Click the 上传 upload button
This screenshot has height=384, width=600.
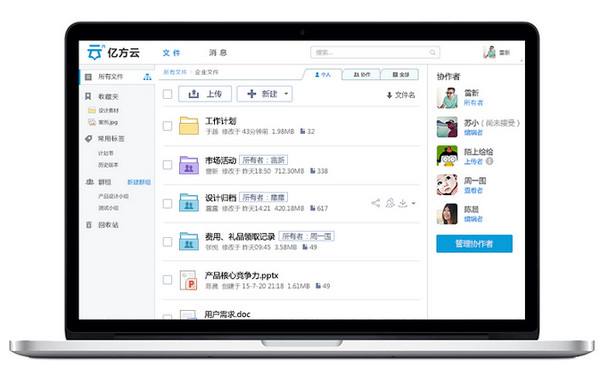click(205, 94)
